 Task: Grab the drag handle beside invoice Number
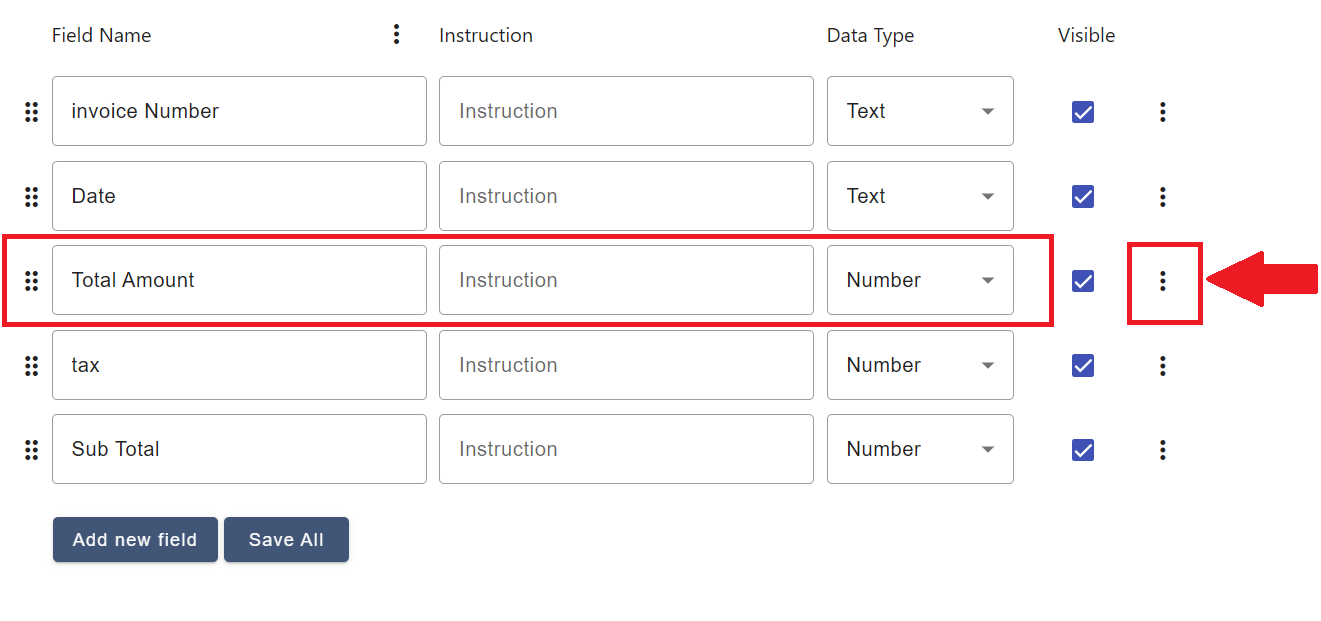click(31, 111)
